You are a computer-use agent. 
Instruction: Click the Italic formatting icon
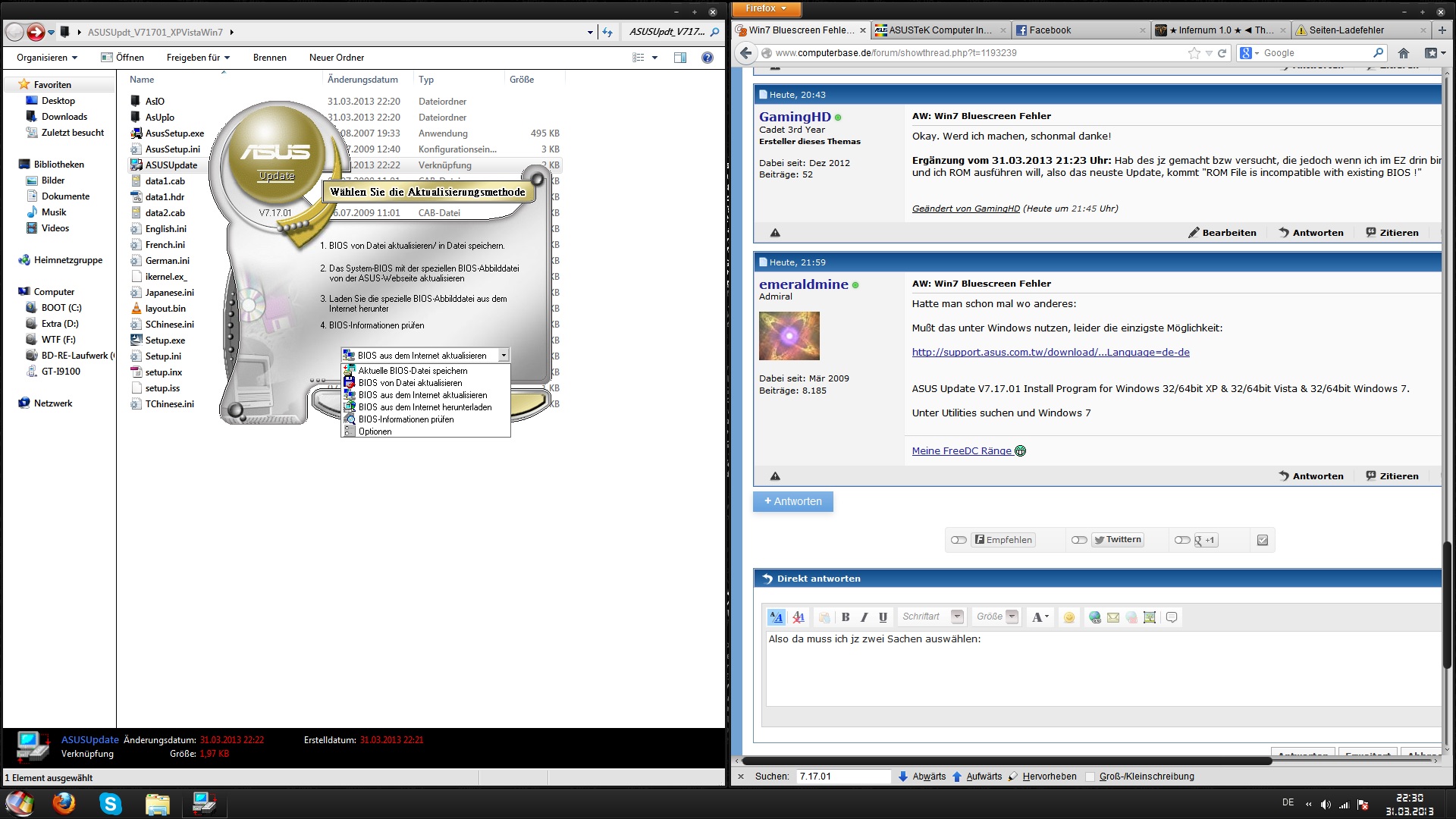864,617
